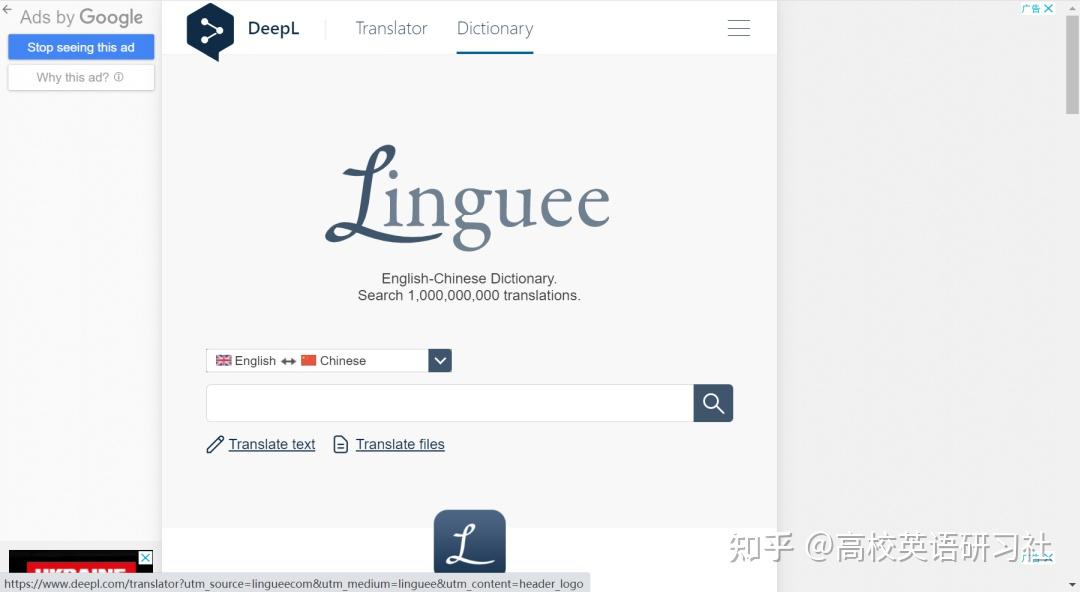Viewport: 1080px width, 592px height.
Task: Dismiss the bottom-left ad with its X
Action: point(145,556)
